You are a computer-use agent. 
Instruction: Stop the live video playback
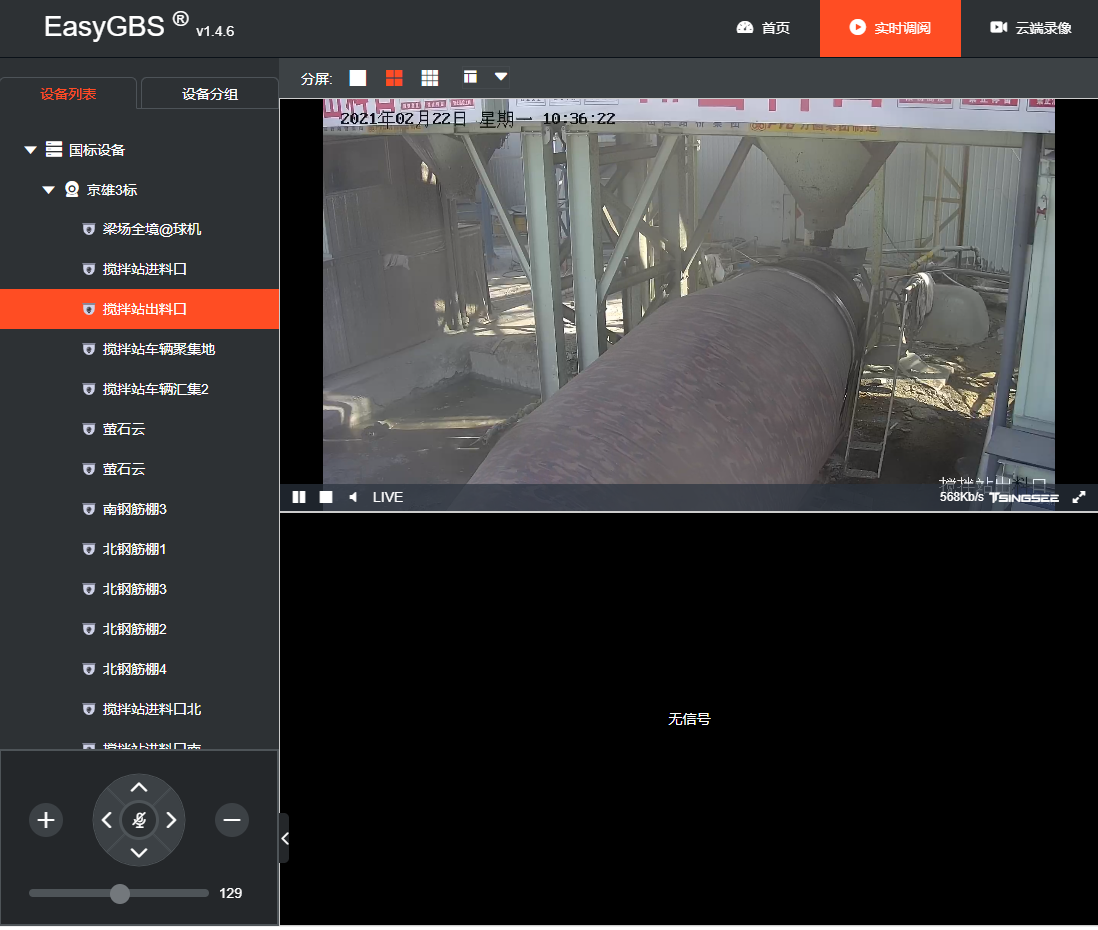tap(326, 497)
